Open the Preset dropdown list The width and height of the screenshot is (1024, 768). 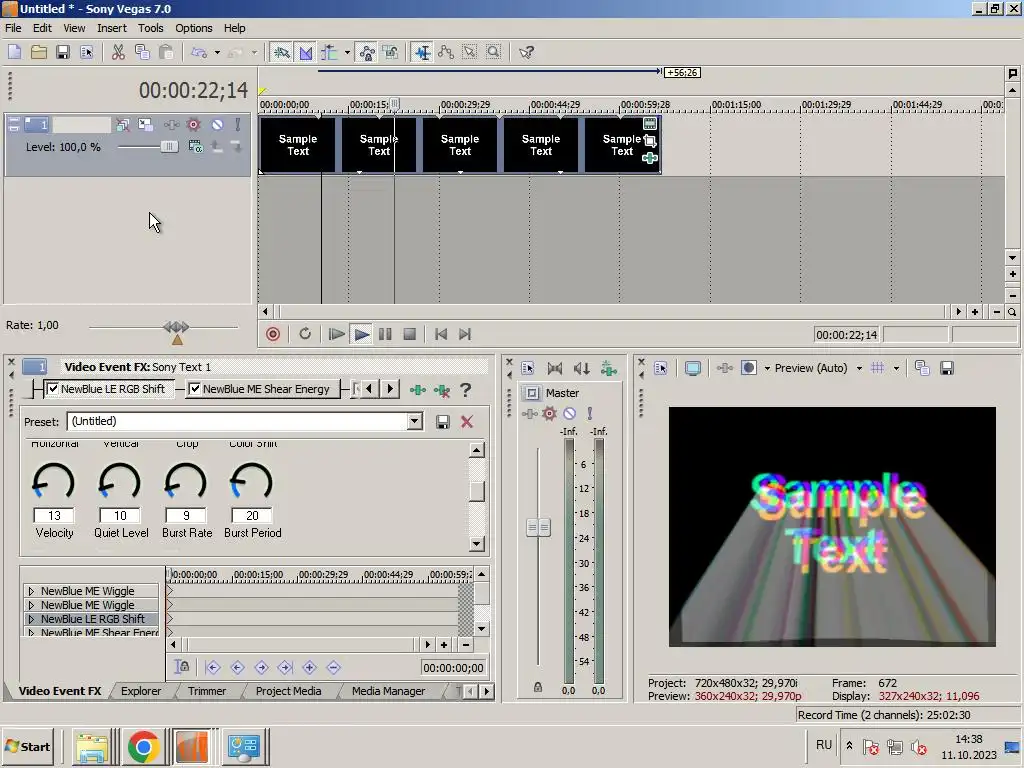[415, 421]
